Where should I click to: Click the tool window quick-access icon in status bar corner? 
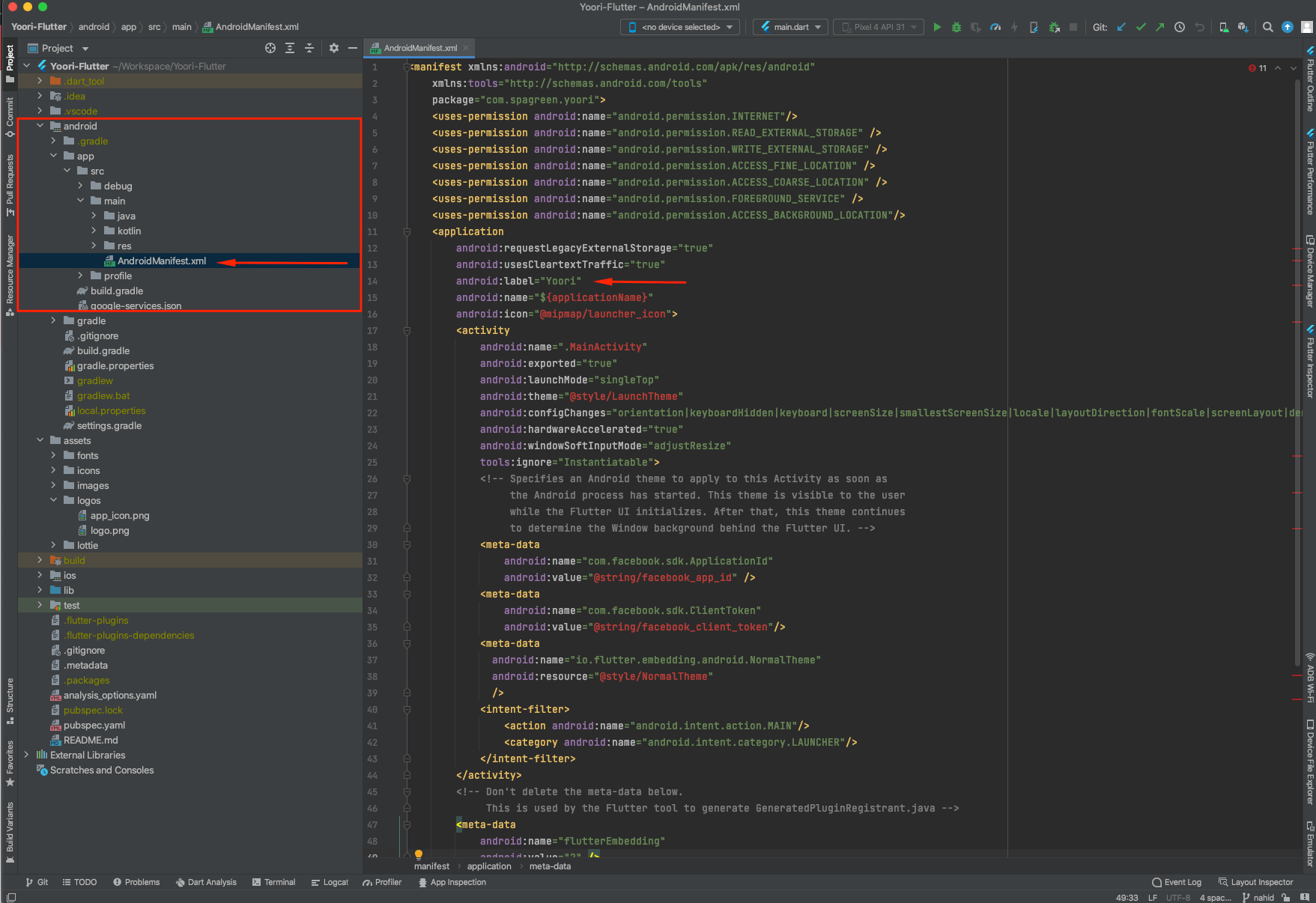10,897
